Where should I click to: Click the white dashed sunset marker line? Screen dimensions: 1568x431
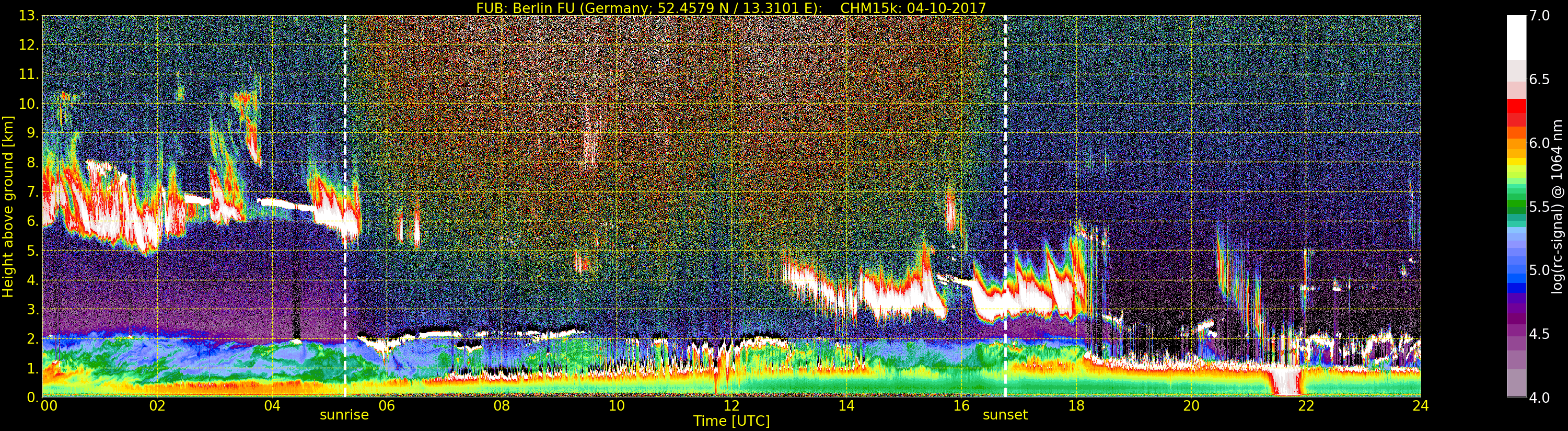point(1005,206)
